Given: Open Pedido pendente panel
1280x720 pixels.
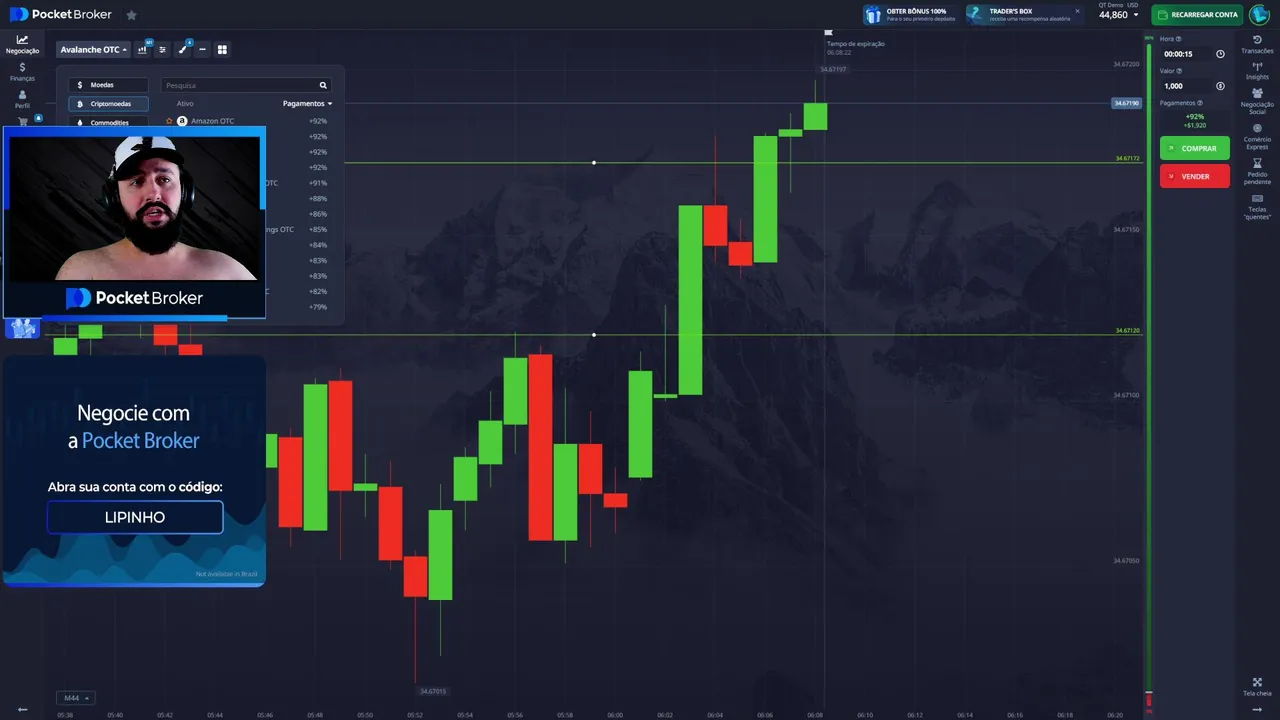Looking at the screenshot, I should click(1257, 171).
